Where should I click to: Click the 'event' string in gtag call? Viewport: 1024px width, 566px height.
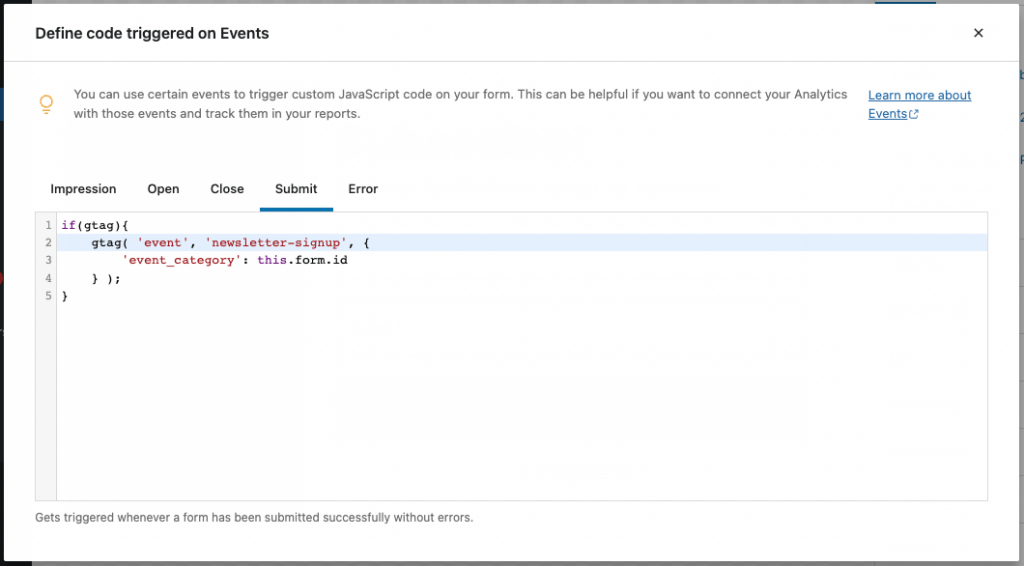(161, 243)
